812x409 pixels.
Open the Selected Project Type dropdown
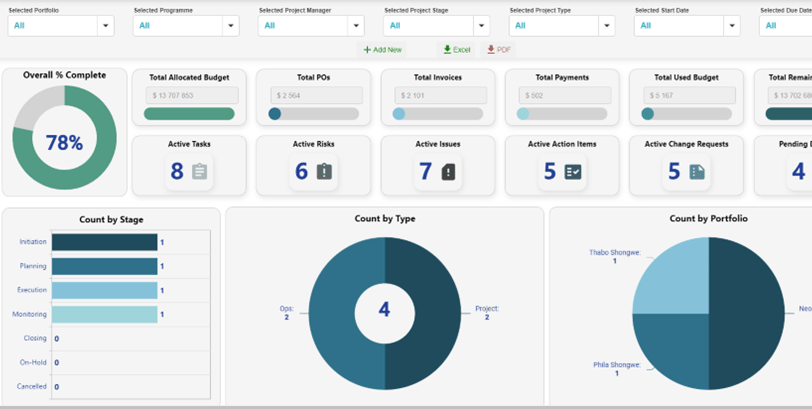pos(607,25)
